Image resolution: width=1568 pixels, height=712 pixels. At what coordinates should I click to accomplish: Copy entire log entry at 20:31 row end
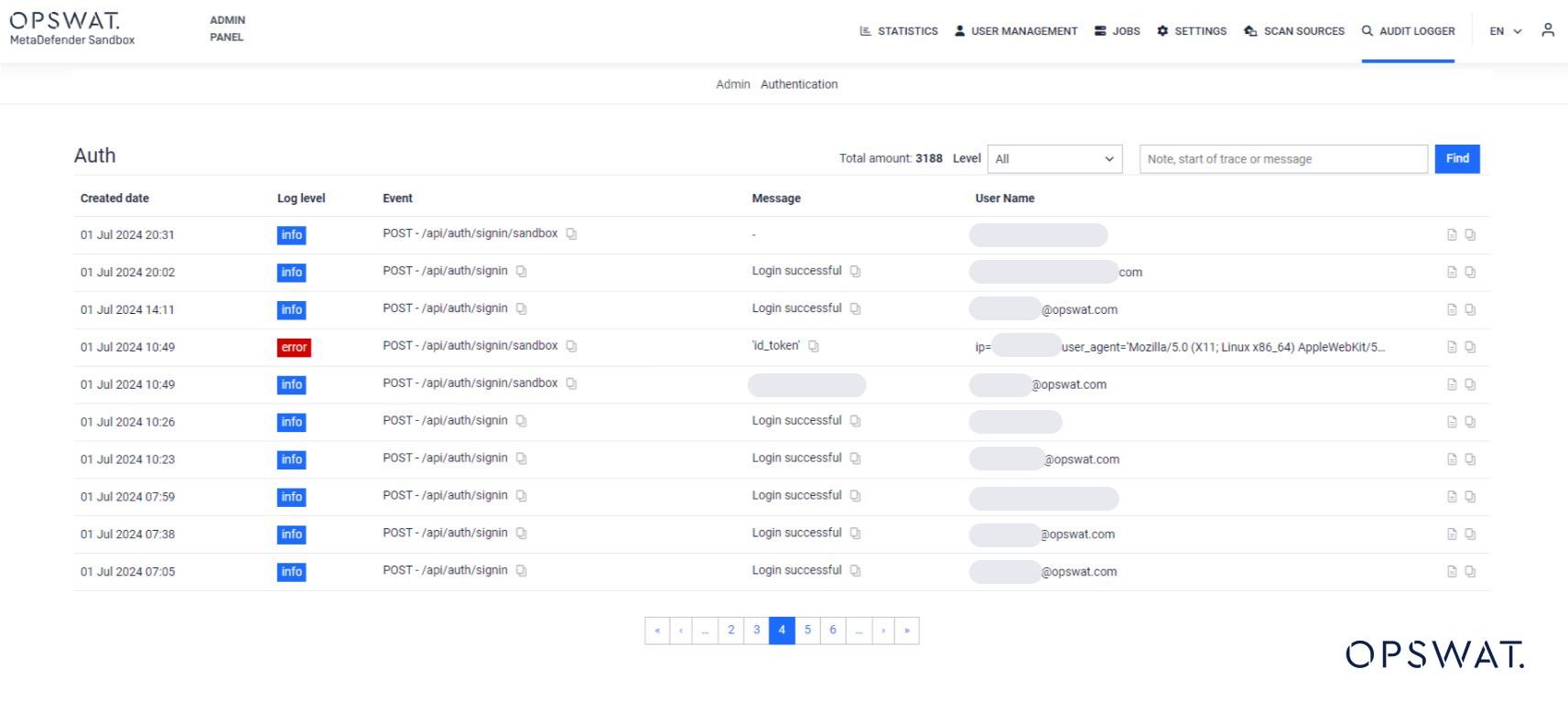pos(1470,235)
